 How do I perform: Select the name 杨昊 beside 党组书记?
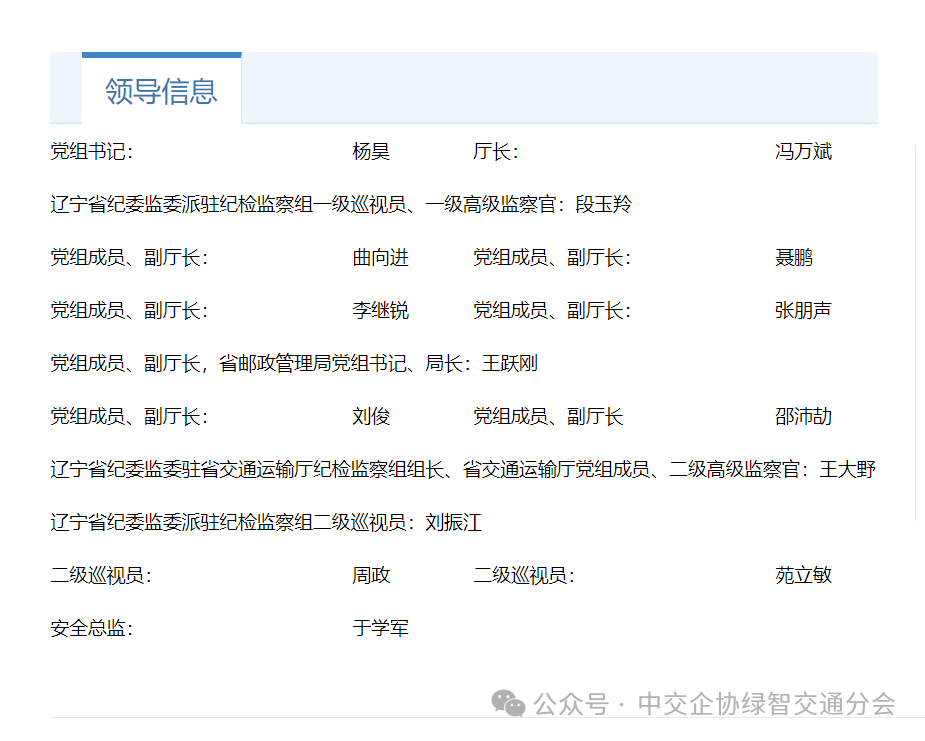point(370,152)
